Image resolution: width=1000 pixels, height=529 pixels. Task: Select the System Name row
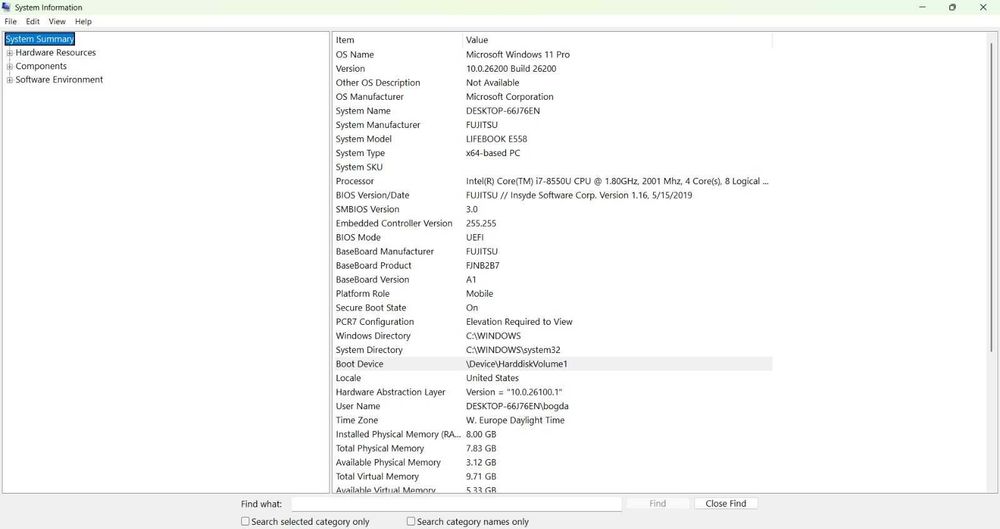click(x=552, y=110)
